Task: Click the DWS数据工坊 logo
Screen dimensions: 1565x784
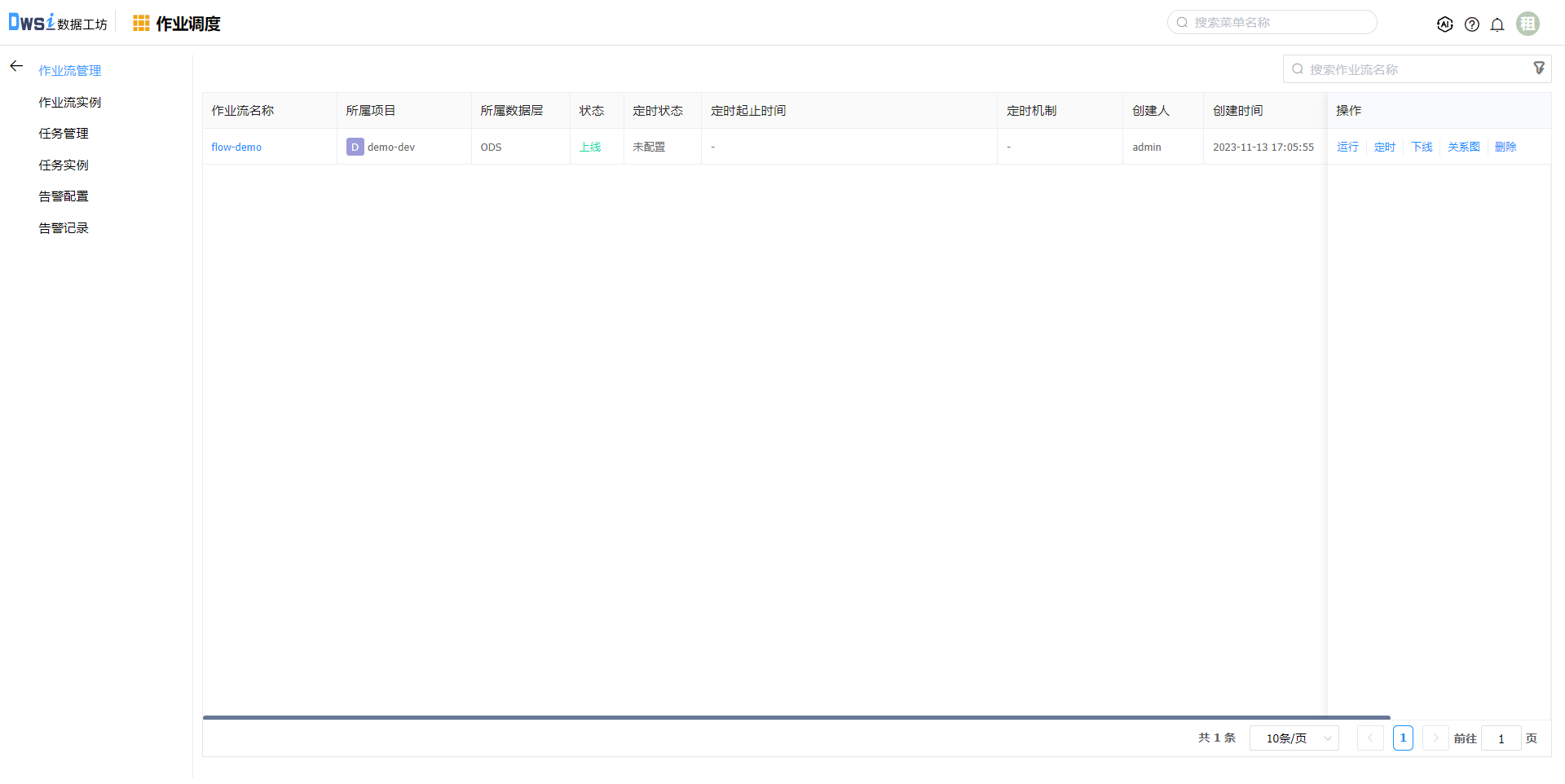Action: [x=57, y=23]
